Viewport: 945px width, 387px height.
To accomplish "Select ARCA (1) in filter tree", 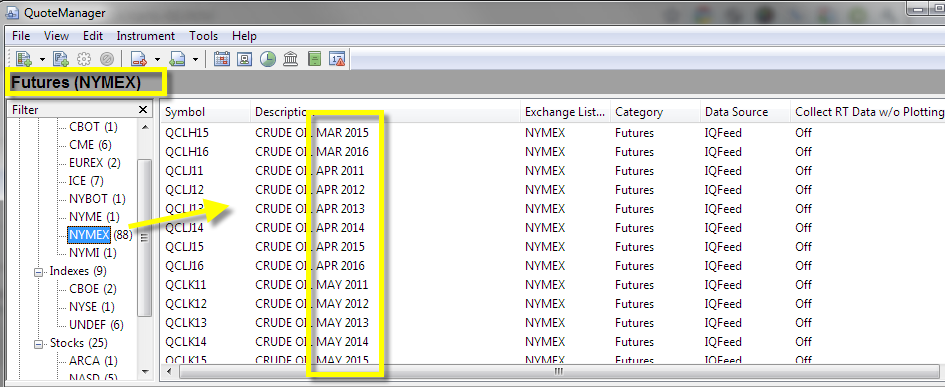I will (93, 360).
